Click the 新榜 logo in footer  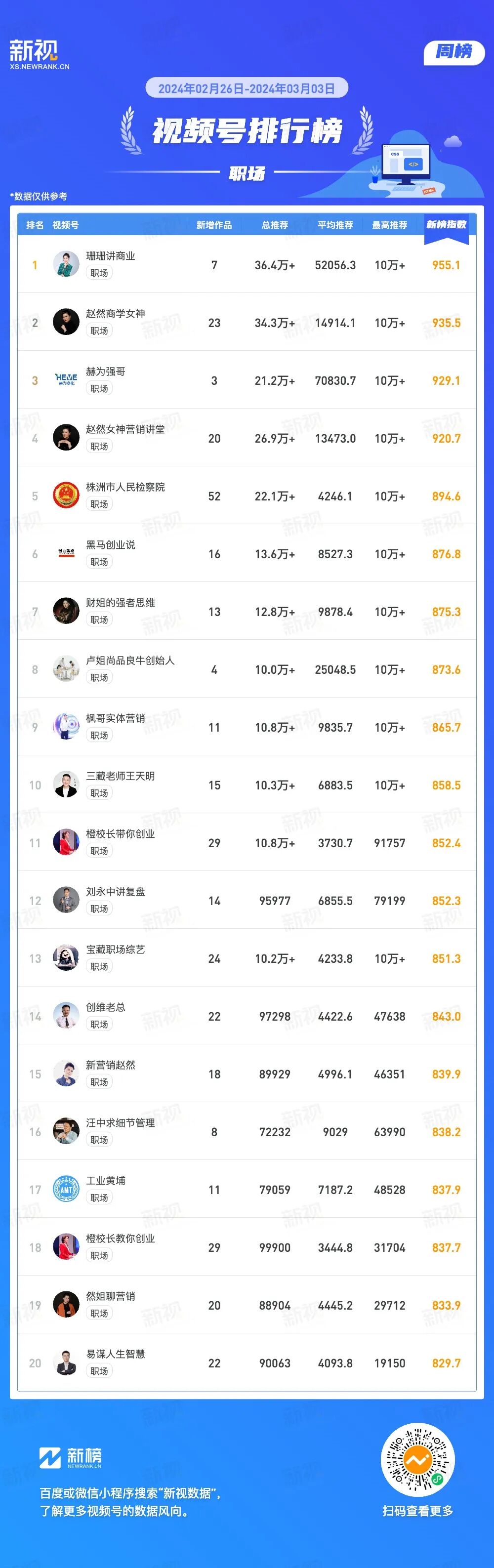71,1457
